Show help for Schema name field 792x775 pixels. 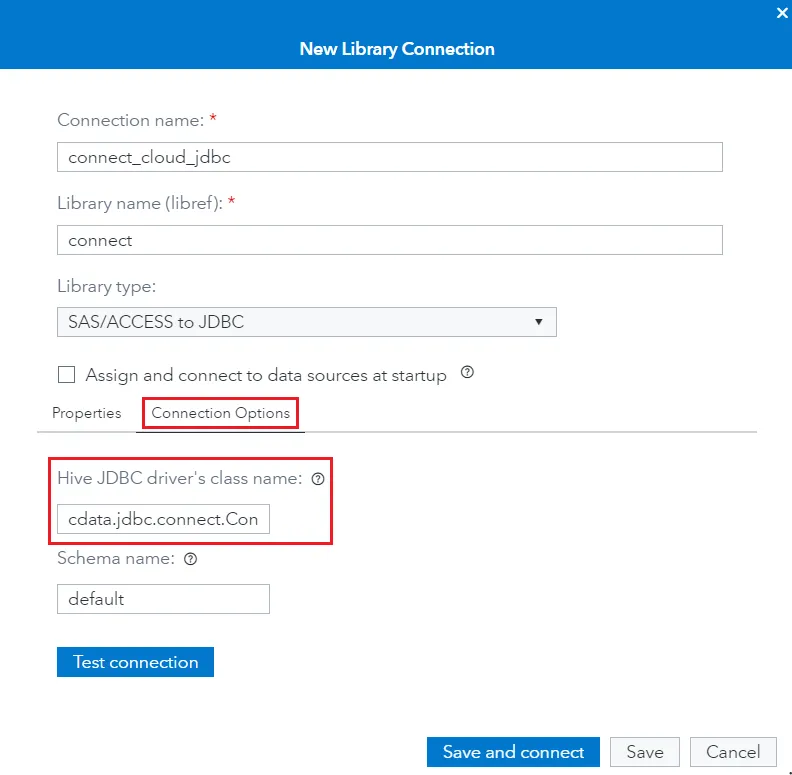coord(191,559)
